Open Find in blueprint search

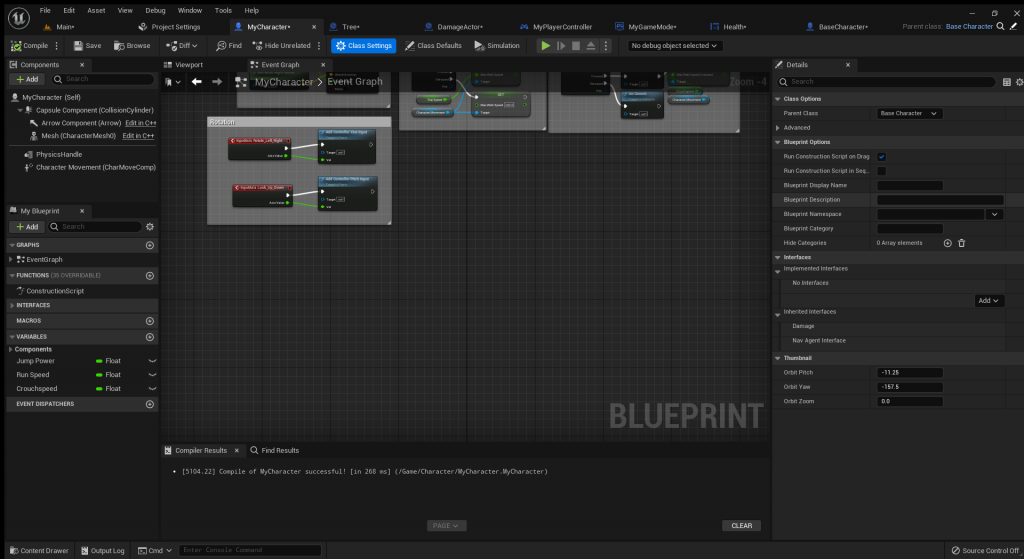point(229,46)
